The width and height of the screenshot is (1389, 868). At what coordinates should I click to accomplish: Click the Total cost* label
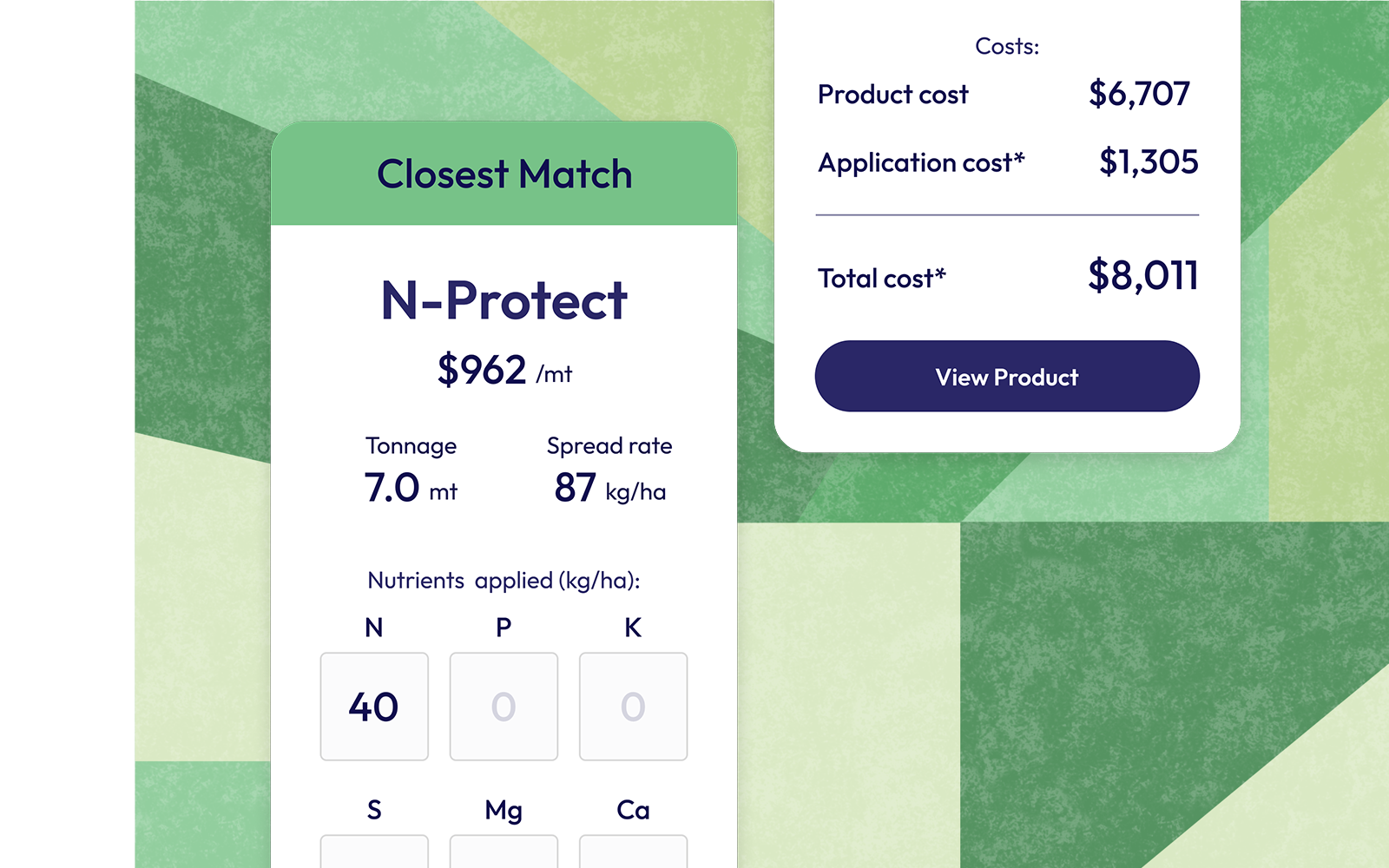[x=881, y=278]
